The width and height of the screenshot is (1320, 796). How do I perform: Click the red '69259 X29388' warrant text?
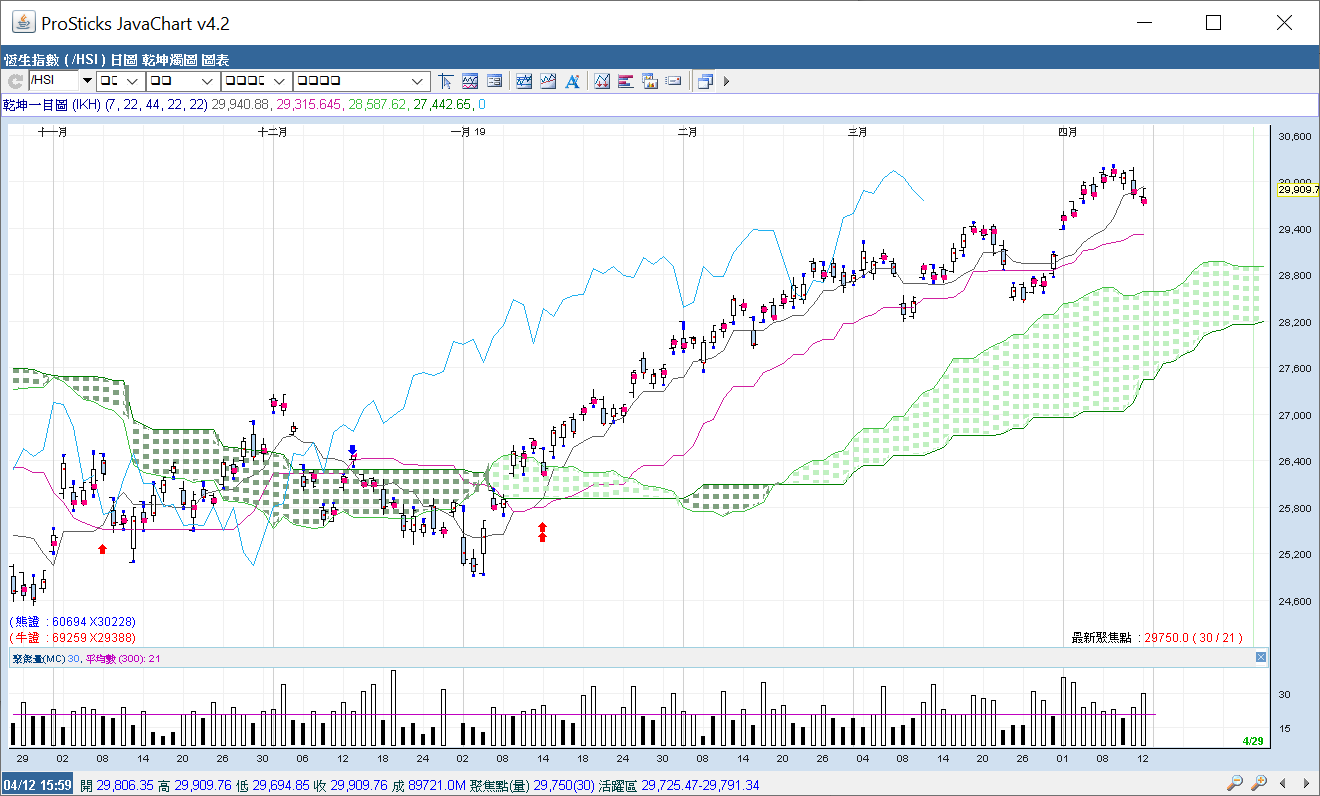[92, 637]
